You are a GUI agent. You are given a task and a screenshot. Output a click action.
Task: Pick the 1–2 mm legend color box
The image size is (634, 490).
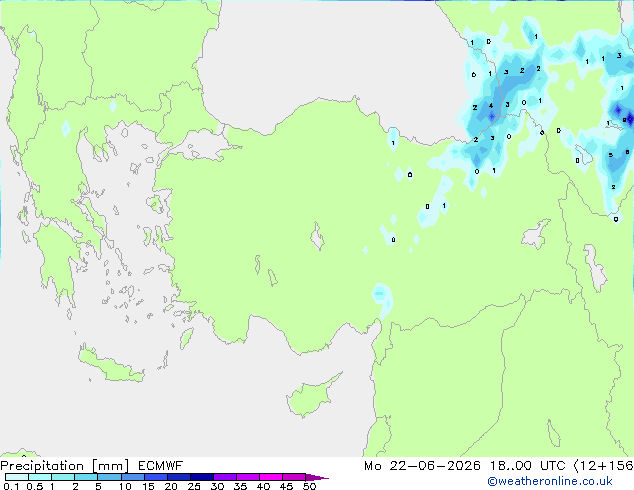point(63,477)
